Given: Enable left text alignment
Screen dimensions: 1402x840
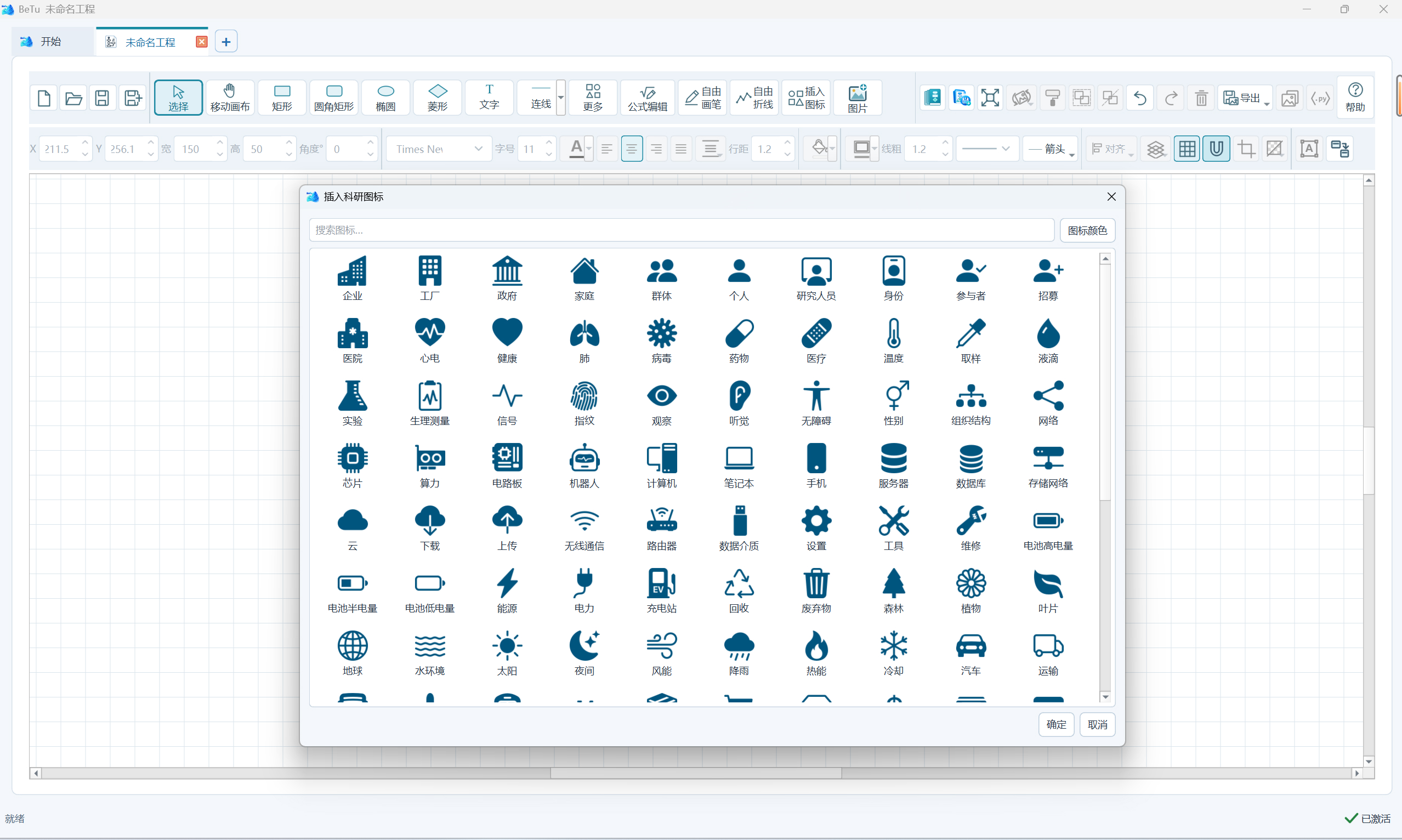Looking at the screenshot, I should 606,149.
